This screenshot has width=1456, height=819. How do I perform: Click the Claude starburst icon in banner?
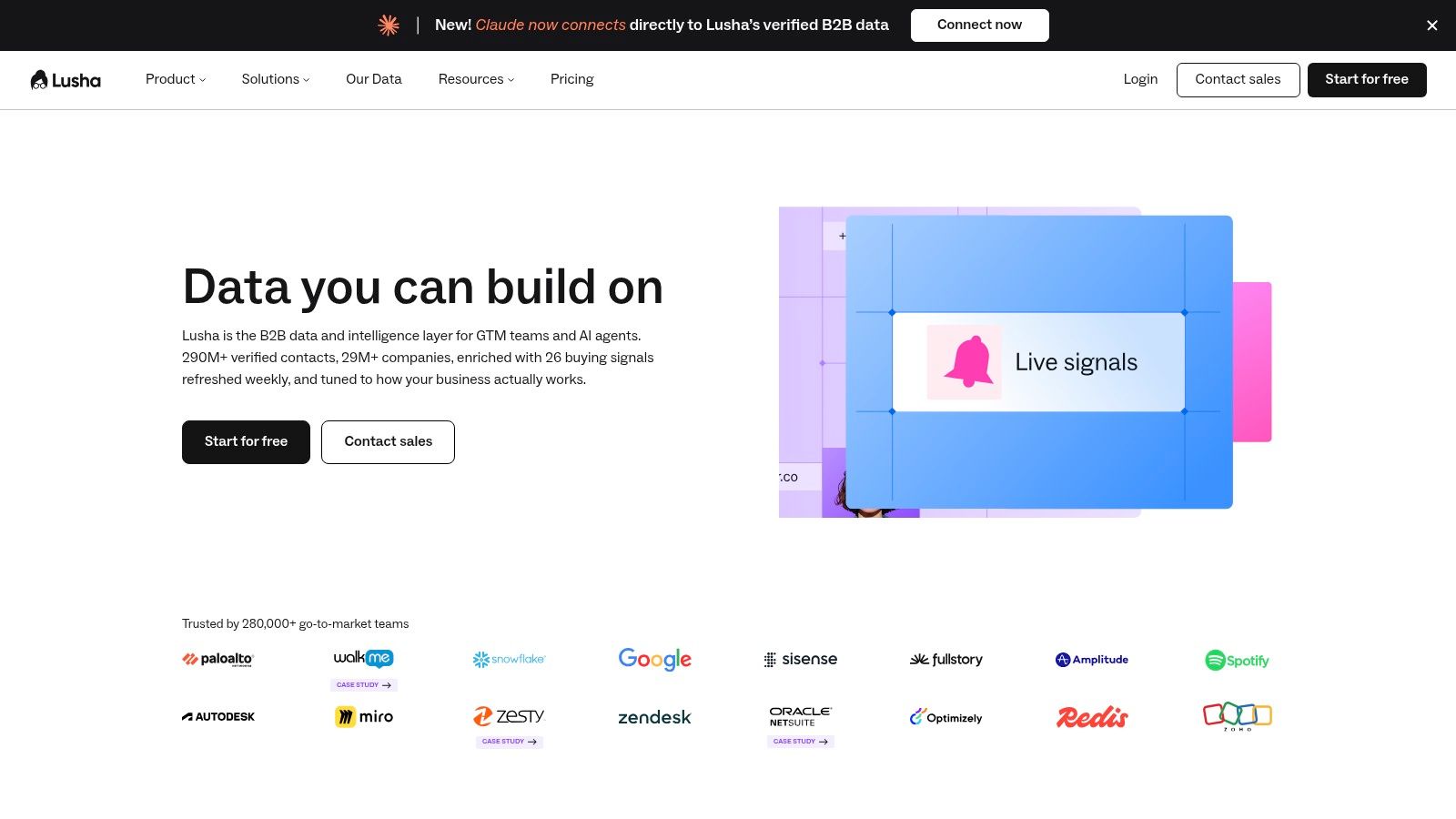[389, 25]
